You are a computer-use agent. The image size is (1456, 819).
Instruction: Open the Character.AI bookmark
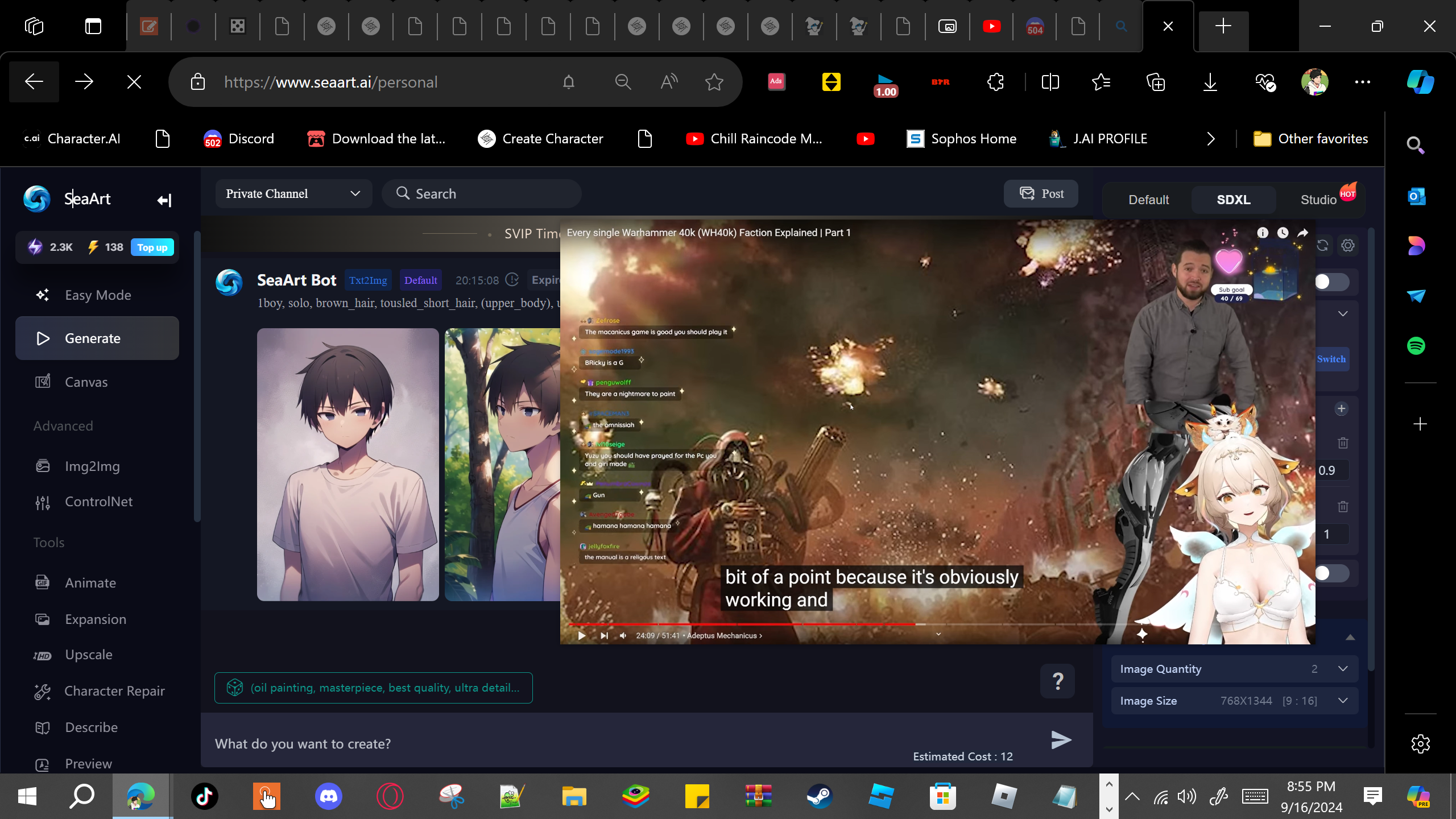(x=72, y=139)
